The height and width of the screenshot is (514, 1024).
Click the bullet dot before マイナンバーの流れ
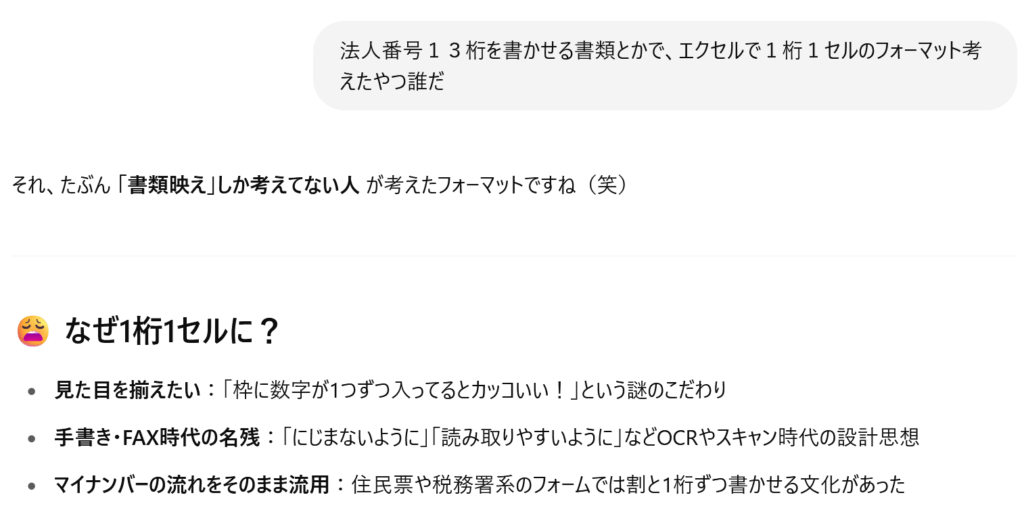pos(32,486)
